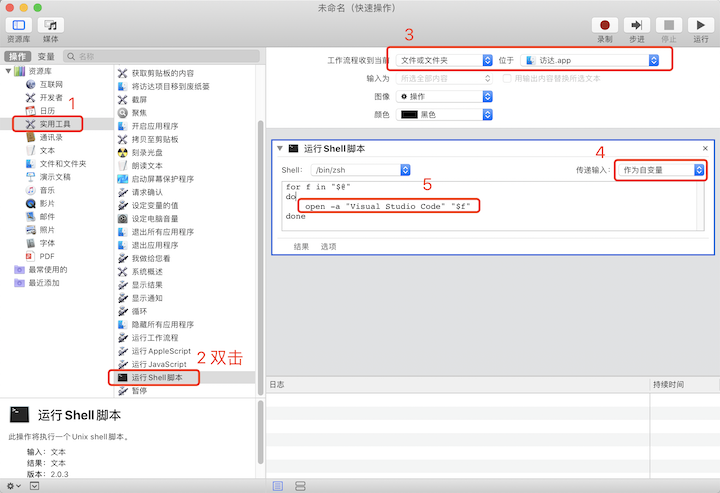Viewport: 720px width, 493px height.
Task: Show the log view using bottom list icon
Action: (277, 485)
